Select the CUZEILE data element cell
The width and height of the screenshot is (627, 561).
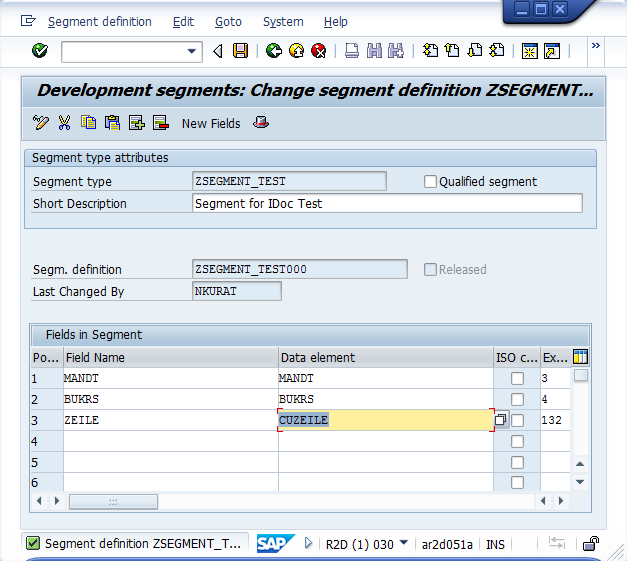(x=386, y=420)
